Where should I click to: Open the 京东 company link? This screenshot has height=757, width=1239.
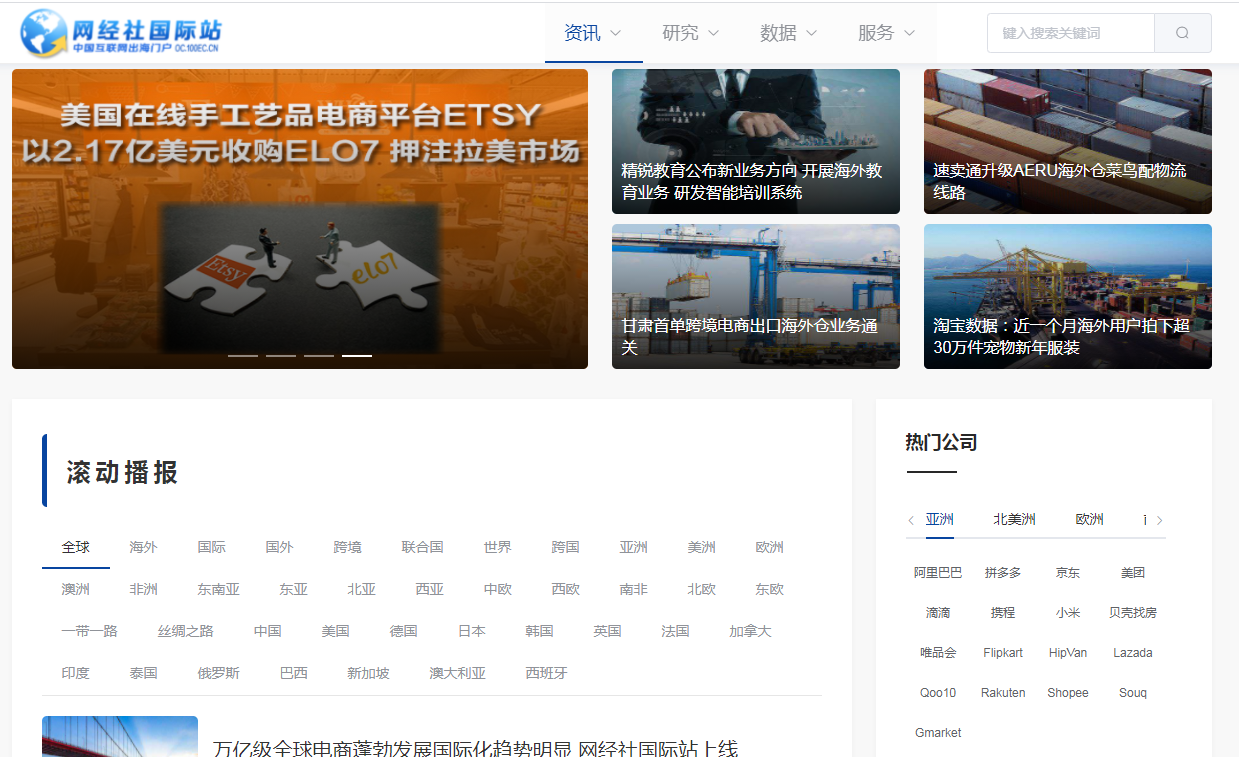1068,573
